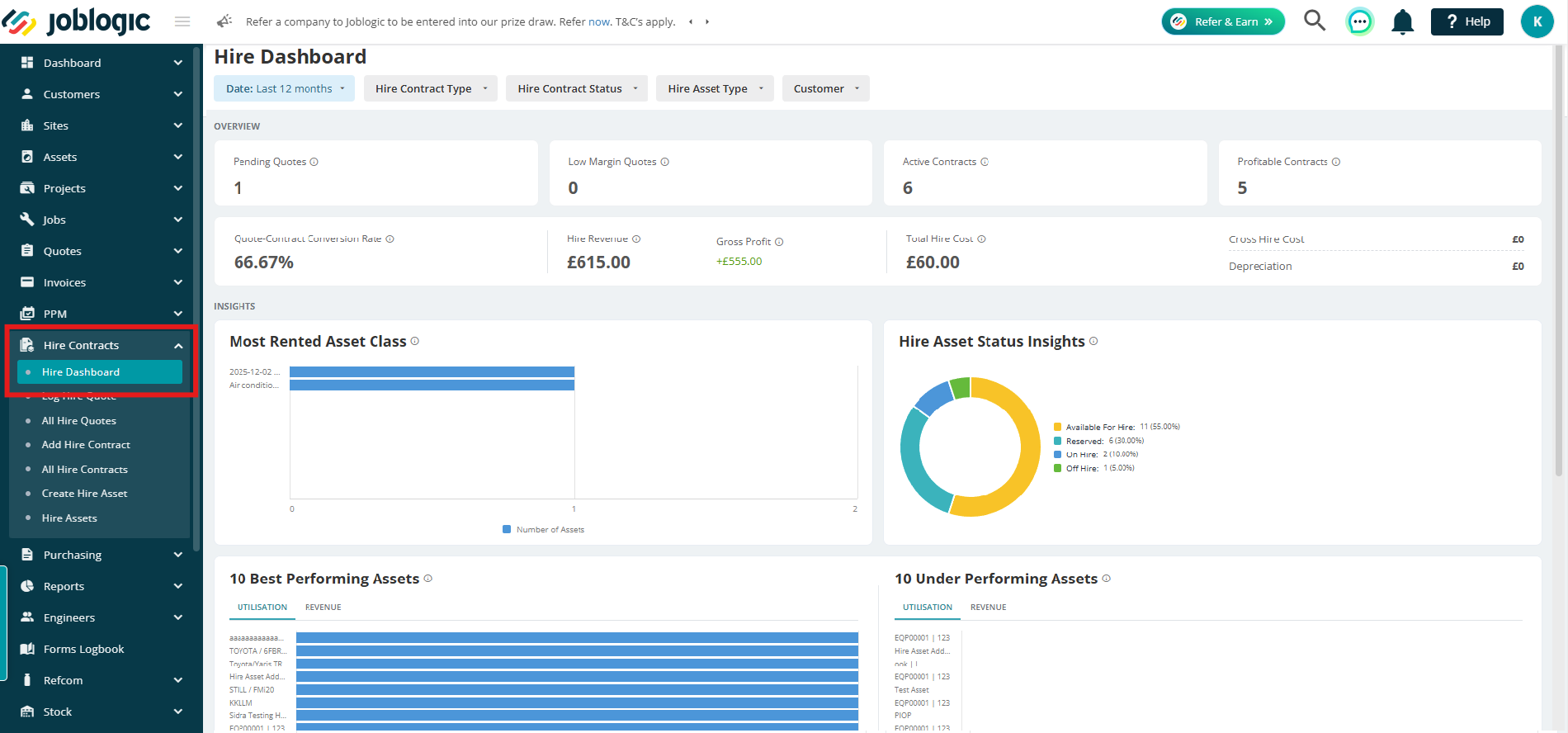Open All Hire Contracts menu item
Image resolution: width=1568 pixels, height=733 pixels.
[85, 469]
